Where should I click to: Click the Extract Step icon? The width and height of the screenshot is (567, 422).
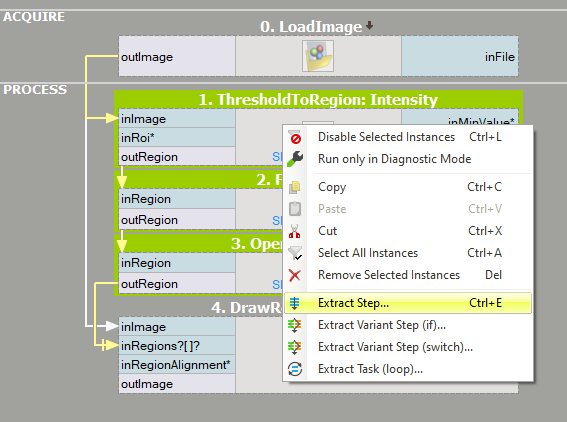(x=295, y=303)
